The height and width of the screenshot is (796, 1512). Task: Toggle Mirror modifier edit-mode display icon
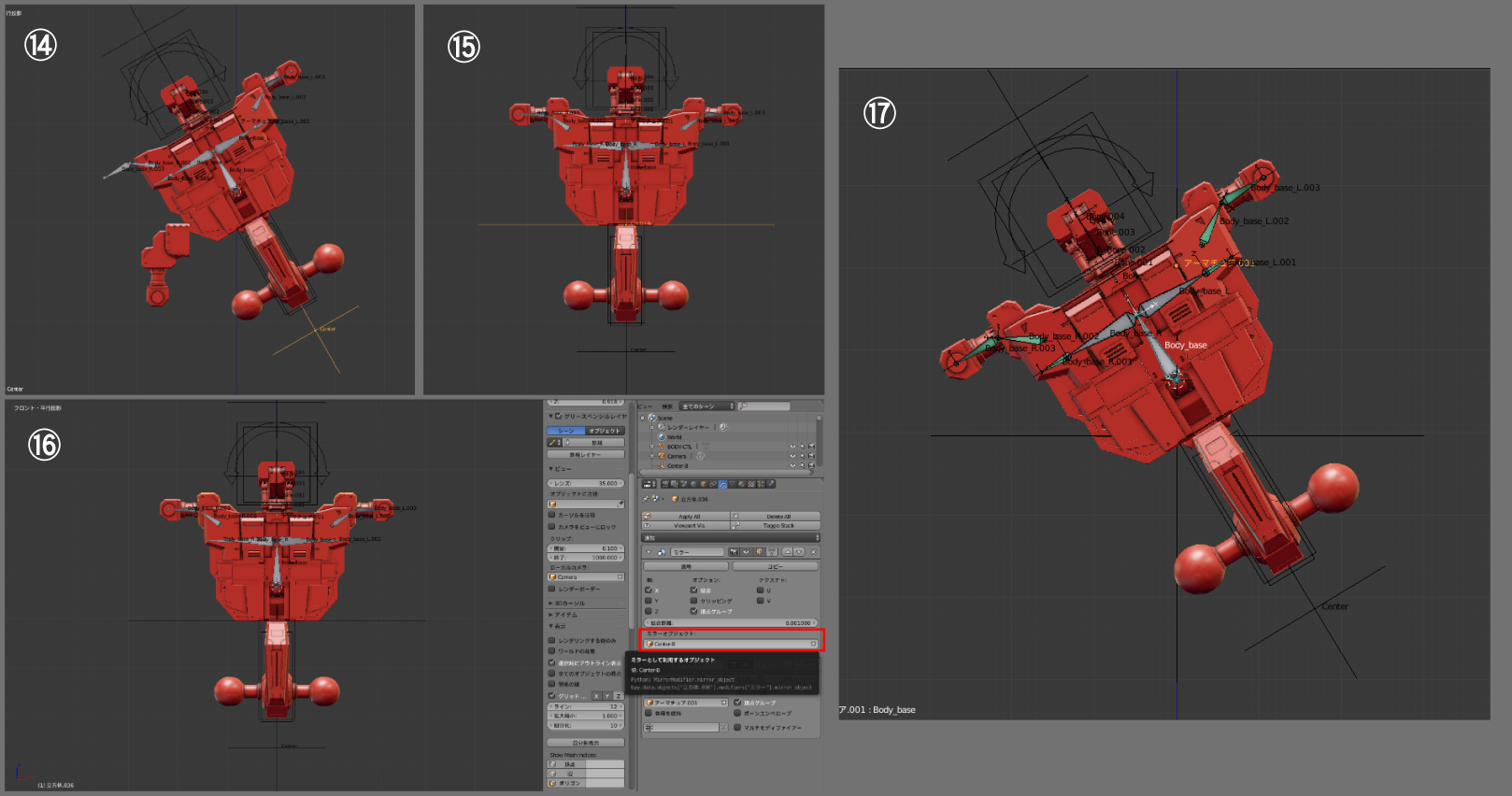(x=759, y=552)
